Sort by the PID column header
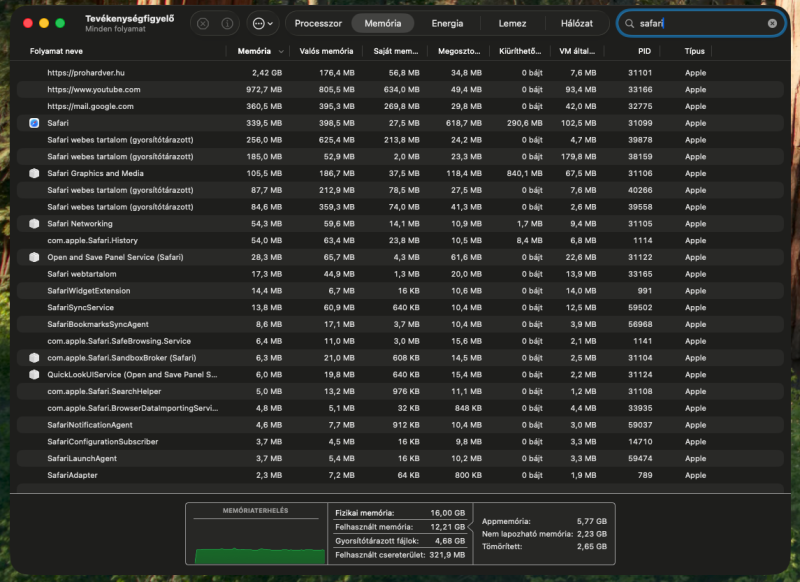Viewport: 800px width, 582px height. click(x=644, y=51)
